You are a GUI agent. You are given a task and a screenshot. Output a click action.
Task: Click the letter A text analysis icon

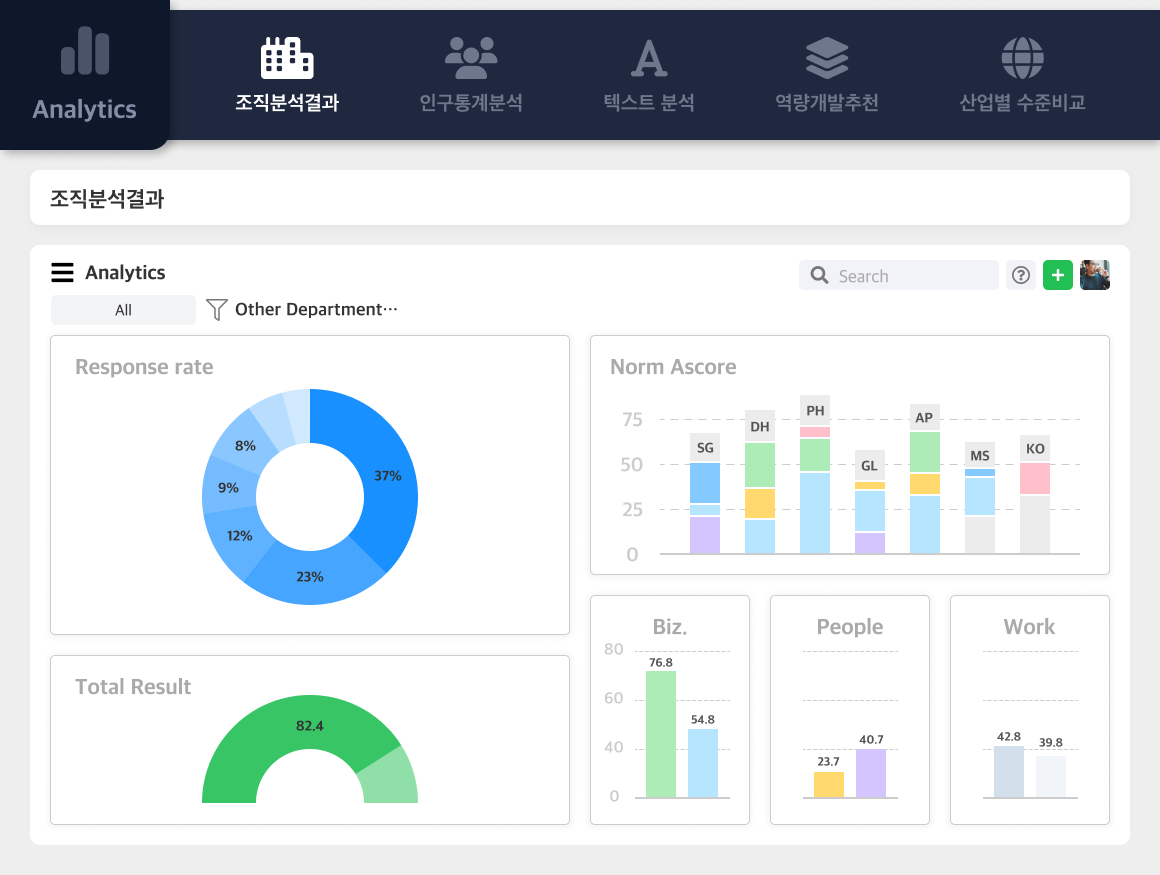pos(648,58)
